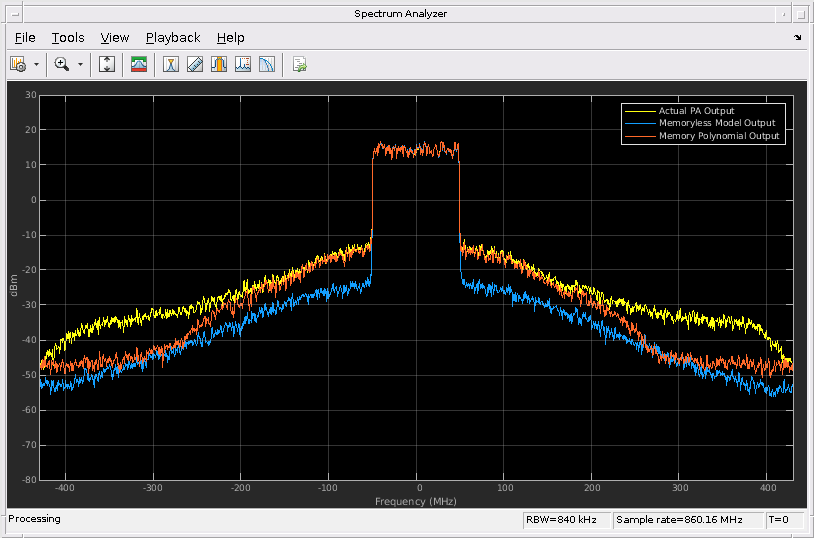Expand the zoom tool dropdown arrow
The width and height of the screenshot is (814, 538).
(x=80, y=65)
